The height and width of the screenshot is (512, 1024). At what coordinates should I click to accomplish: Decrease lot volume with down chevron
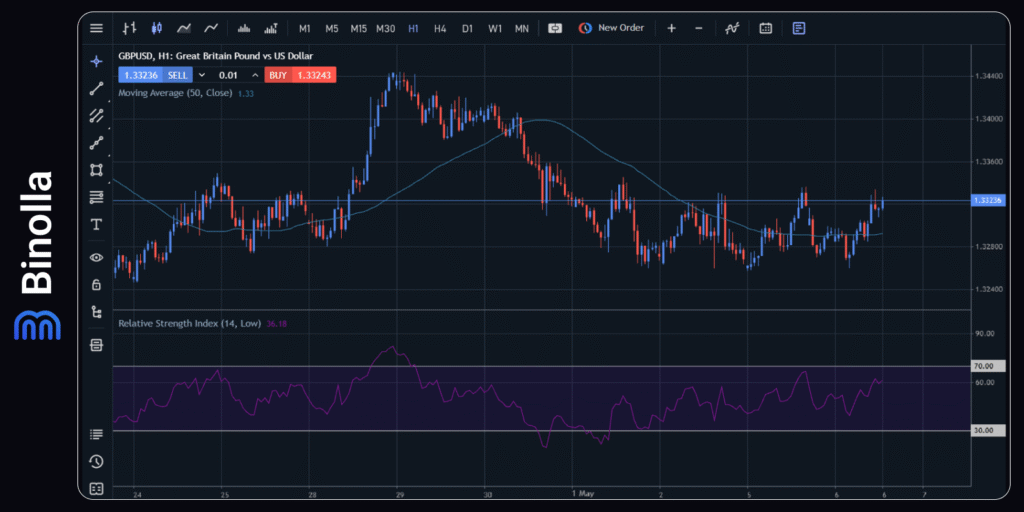[x=201, y=75]
